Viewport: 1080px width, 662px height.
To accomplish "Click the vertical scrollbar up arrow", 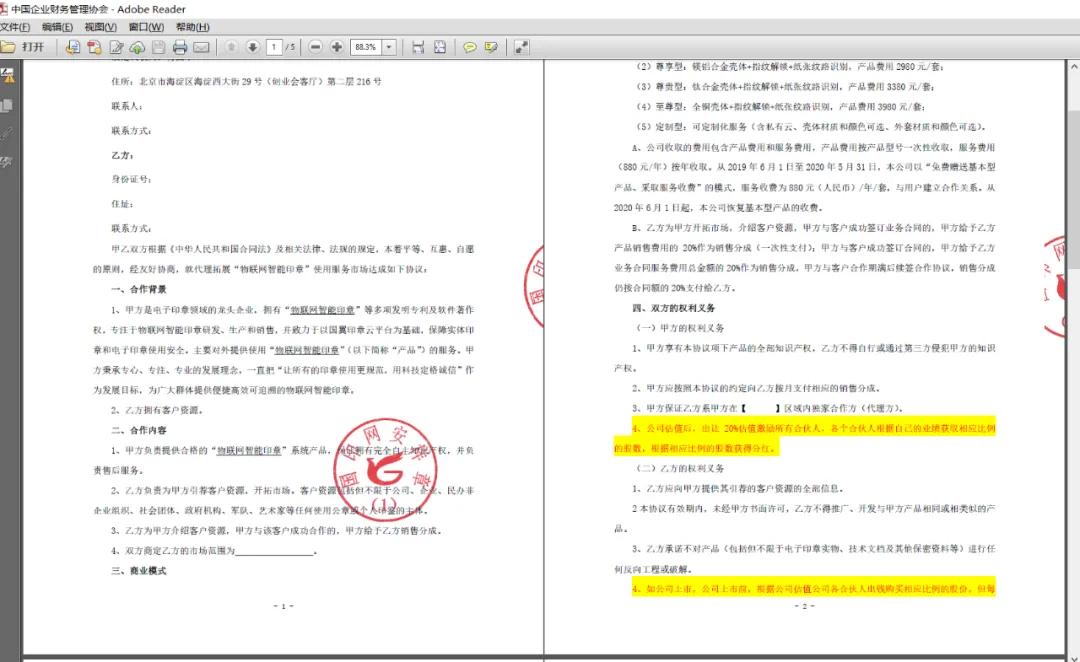I will point(1074,67).
